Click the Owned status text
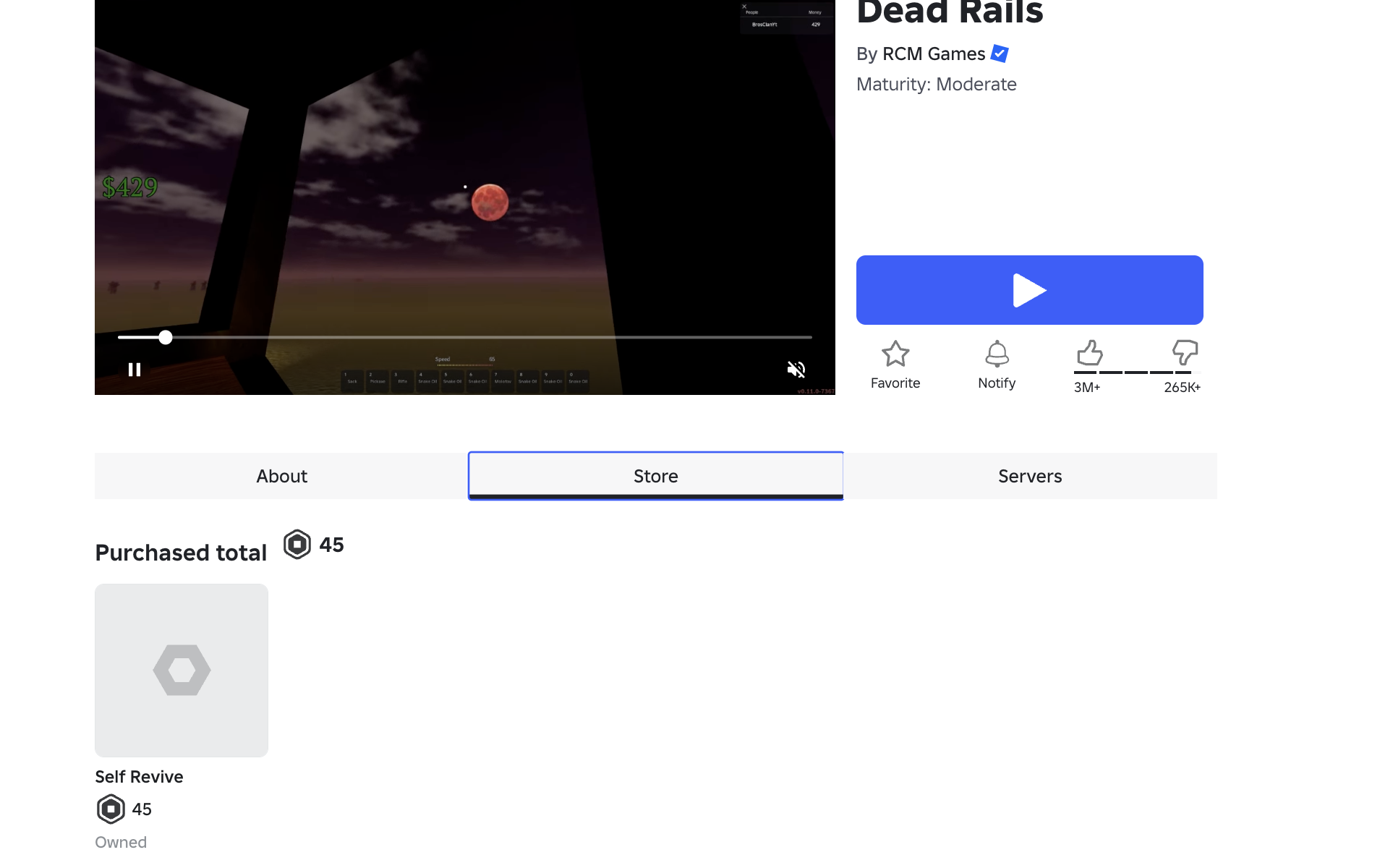The height and width of the screenshot is (868, 1393). coord(121,843)
